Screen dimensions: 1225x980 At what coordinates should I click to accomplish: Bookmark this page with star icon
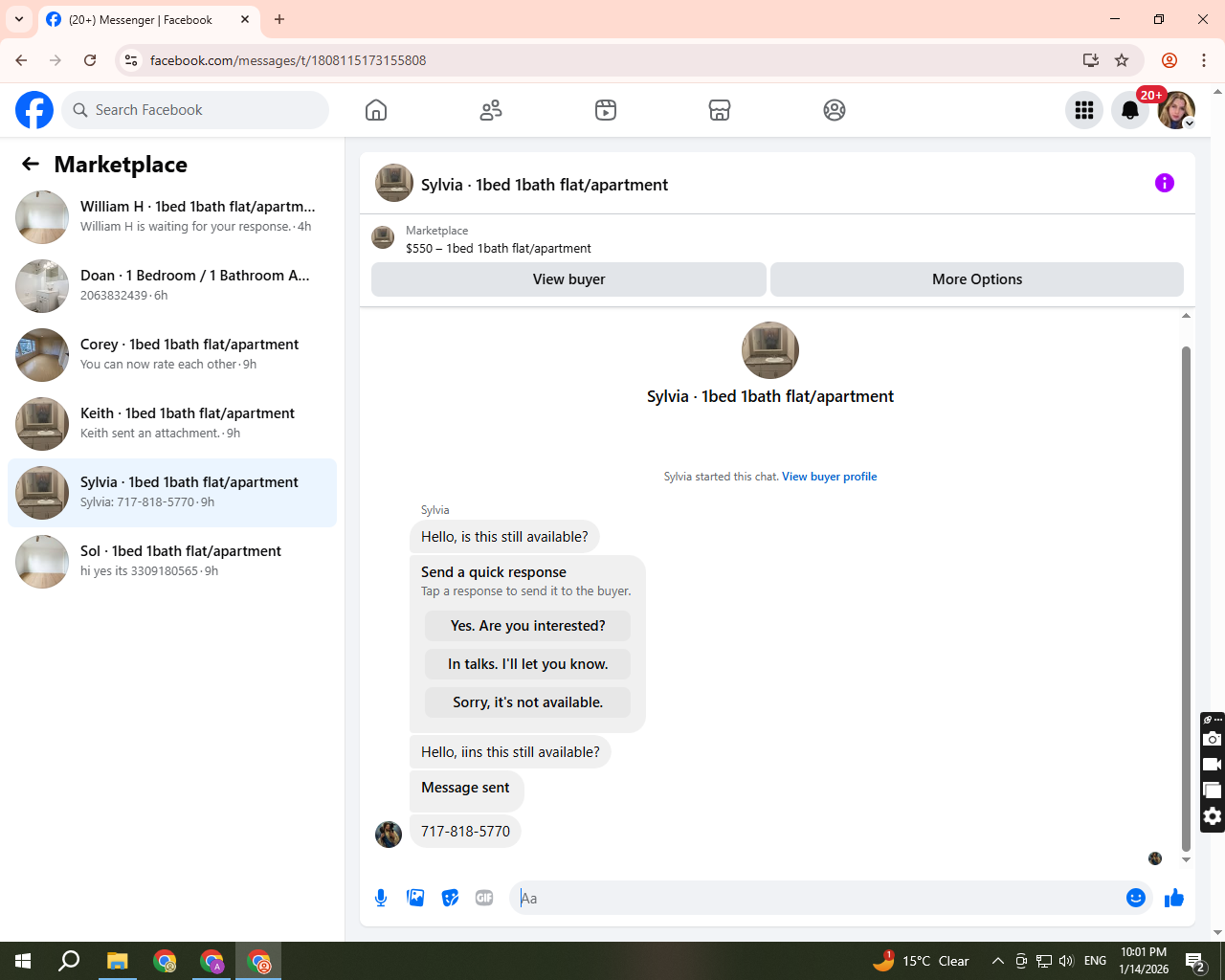click(1122, 60)
